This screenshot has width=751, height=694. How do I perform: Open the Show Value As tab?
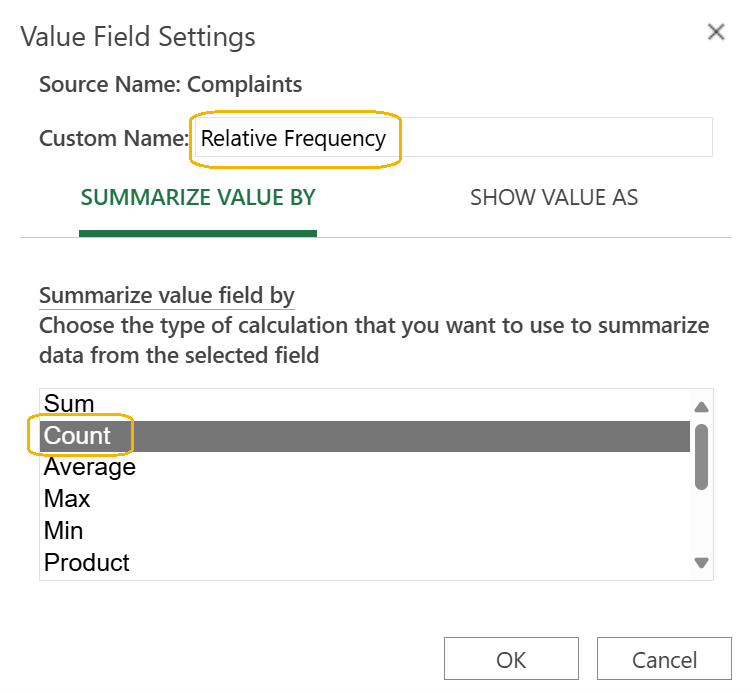pyautogui.click(x=554, y=198)
